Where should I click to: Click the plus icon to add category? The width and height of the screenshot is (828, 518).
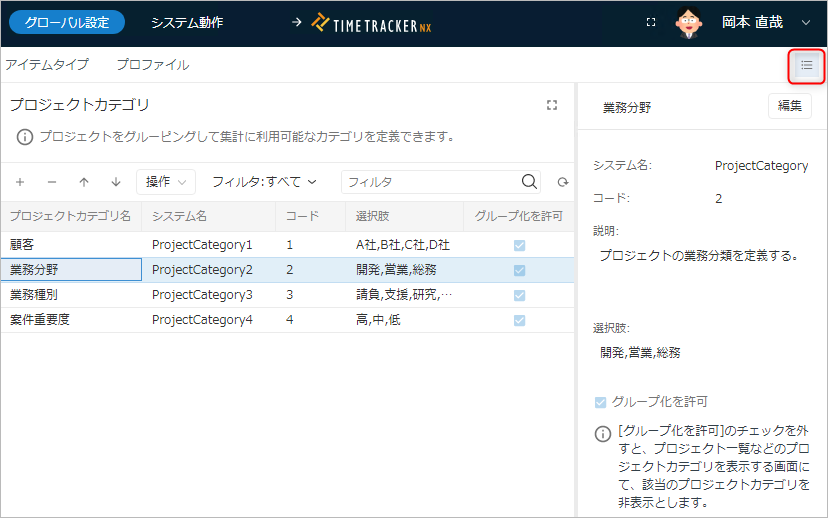click(20, 182)
